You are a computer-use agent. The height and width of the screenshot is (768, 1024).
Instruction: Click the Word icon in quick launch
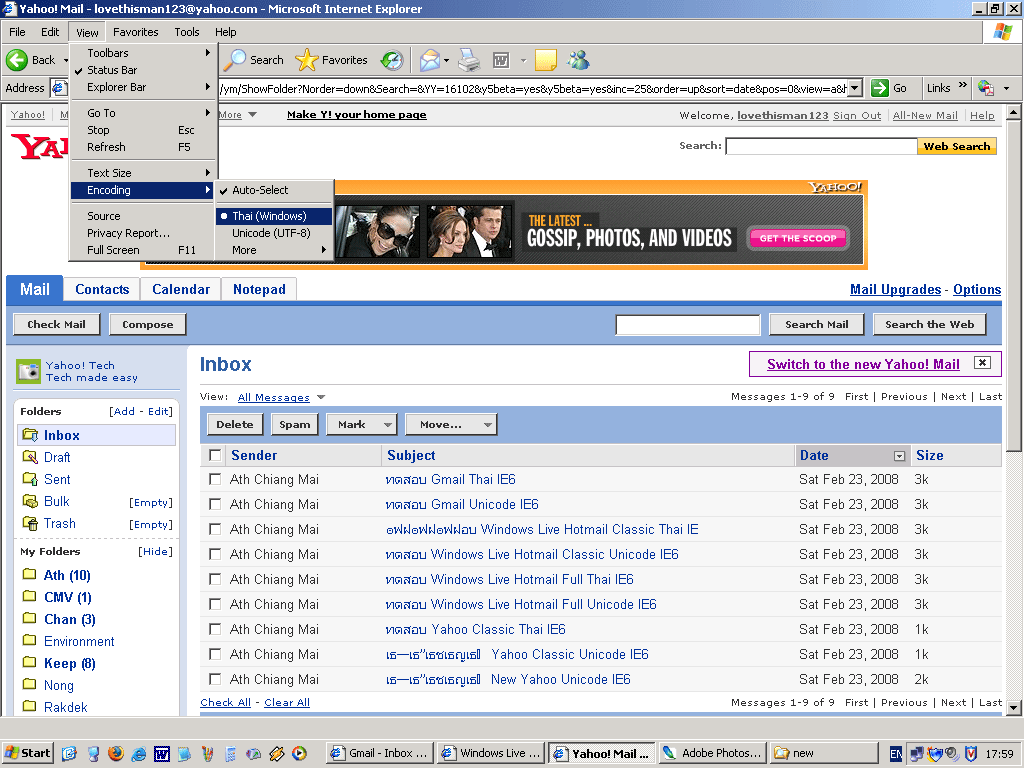click(x=161, y=754)
